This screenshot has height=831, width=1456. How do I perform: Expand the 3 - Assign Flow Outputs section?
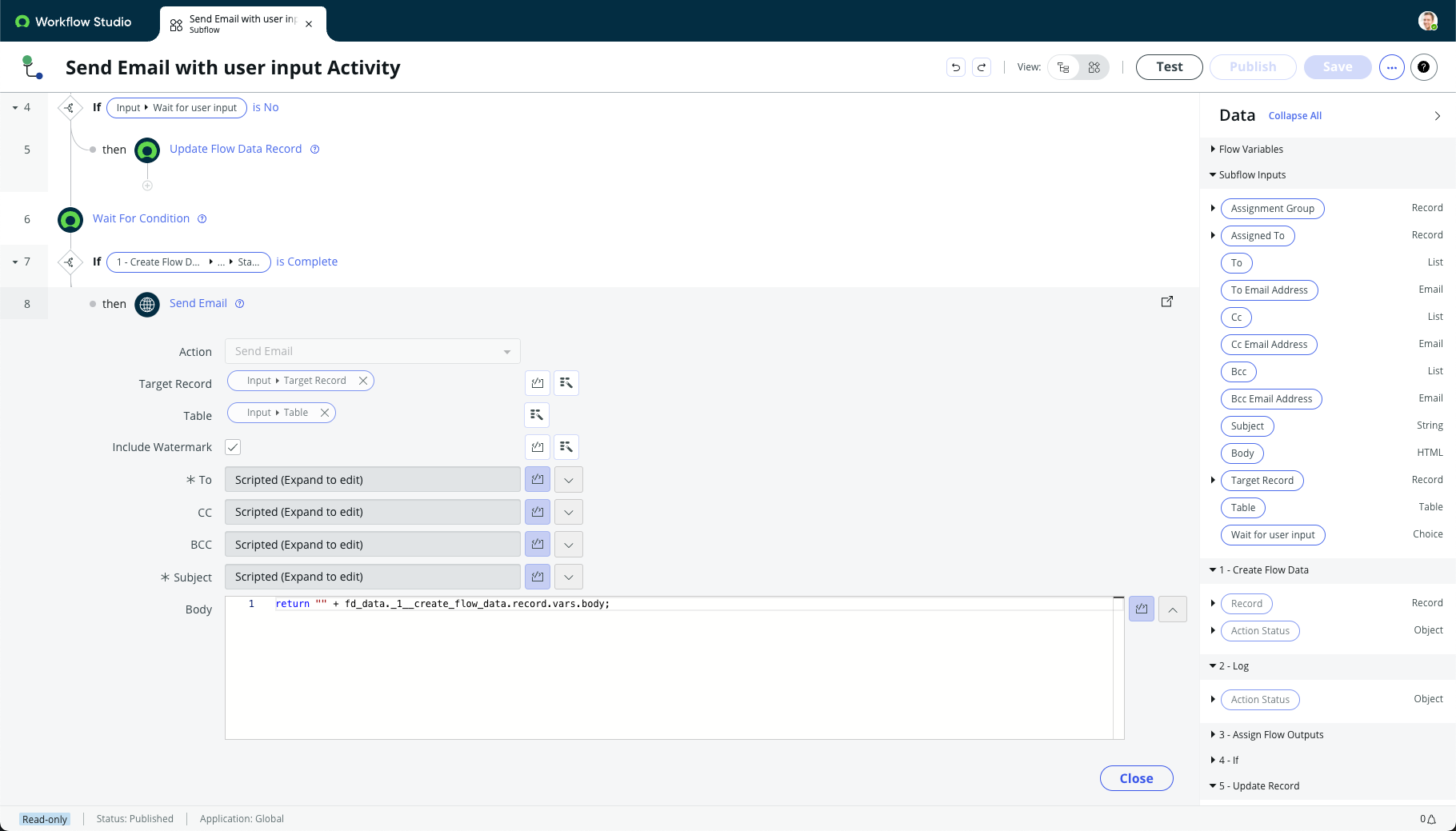coord(1213,734)
